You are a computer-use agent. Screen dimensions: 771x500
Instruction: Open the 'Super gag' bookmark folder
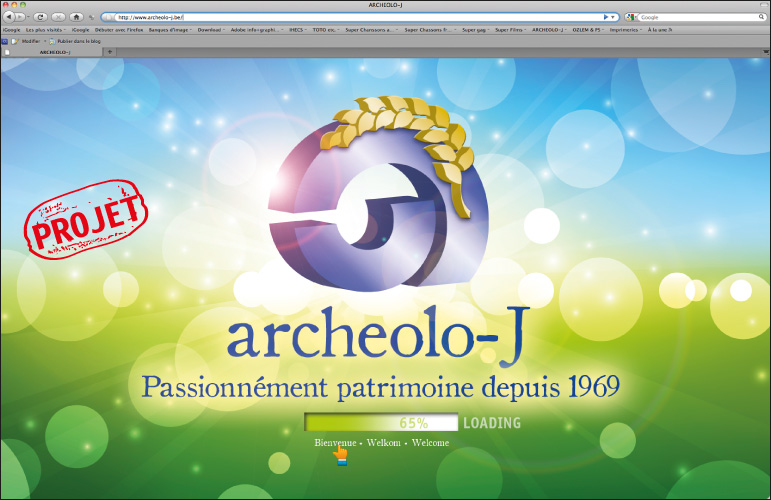475,30
